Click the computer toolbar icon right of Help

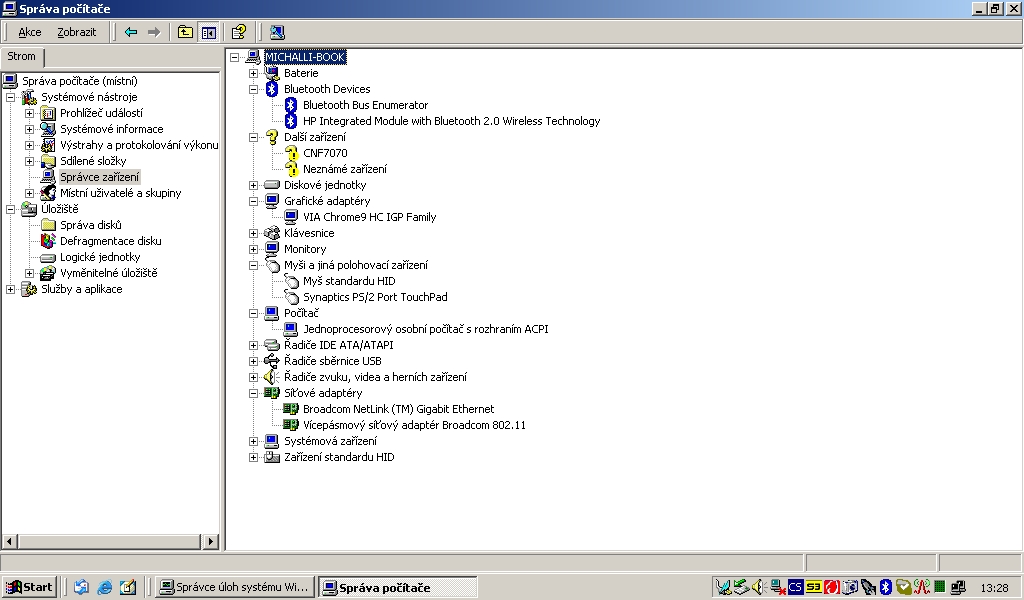(x=276, y=31)
